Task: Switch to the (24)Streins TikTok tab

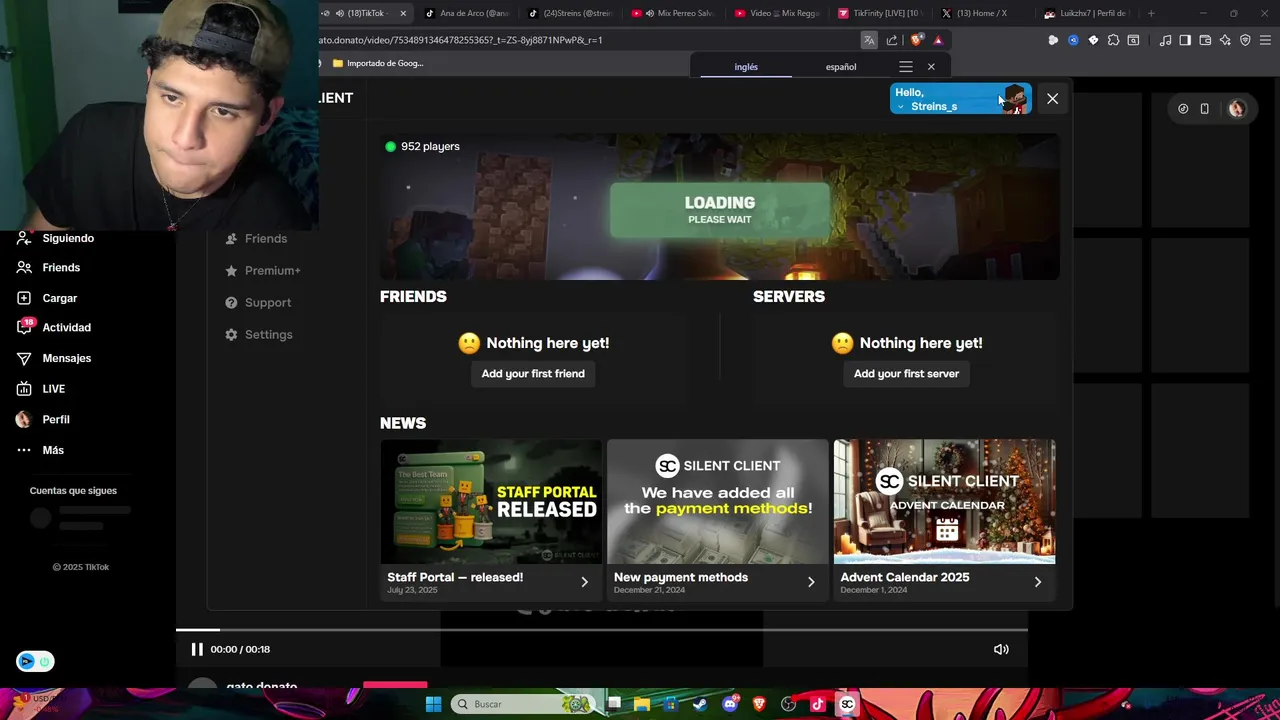Action: point(570,13)
